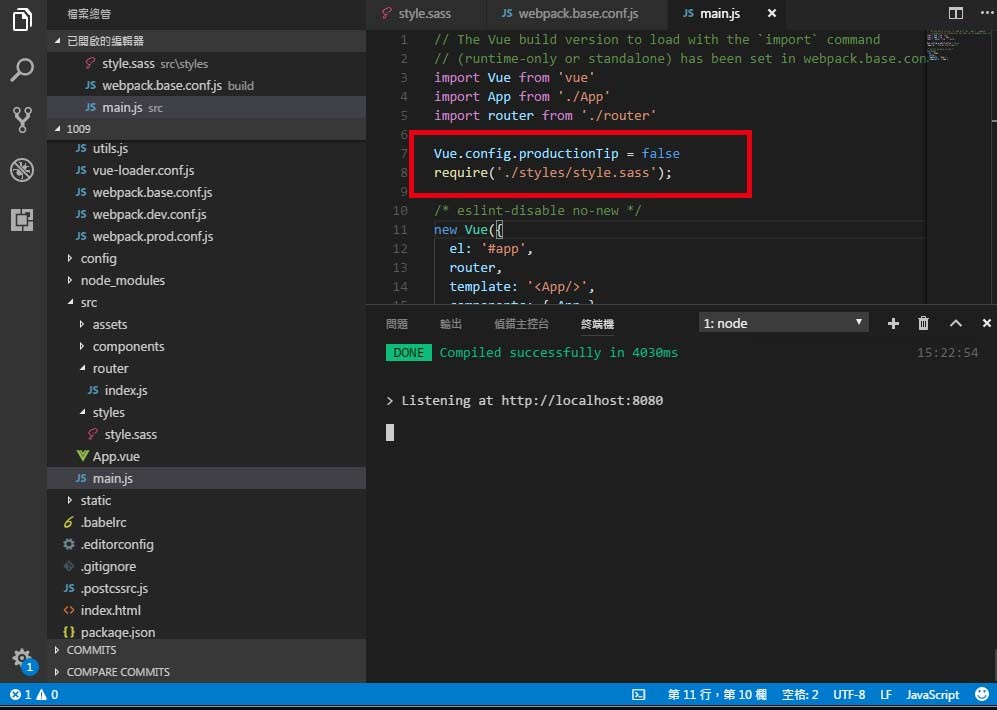This screenshot has width=997, height=710.
Task: Open vue-loader.conf.js file
Action: pyautogui.click(x=207, y=170)
